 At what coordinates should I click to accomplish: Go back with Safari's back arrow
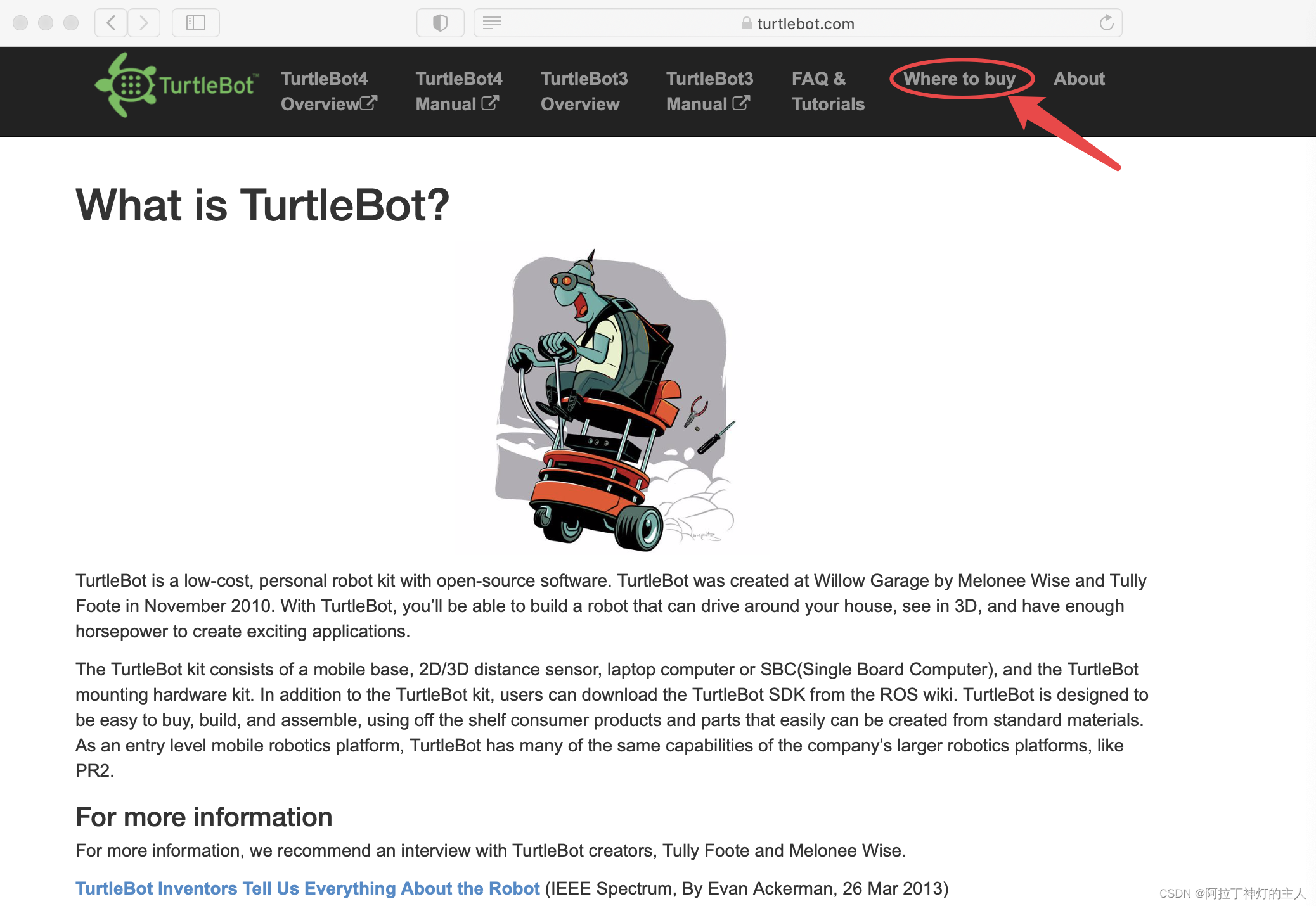pyautogui.click(x=111, y=23)
